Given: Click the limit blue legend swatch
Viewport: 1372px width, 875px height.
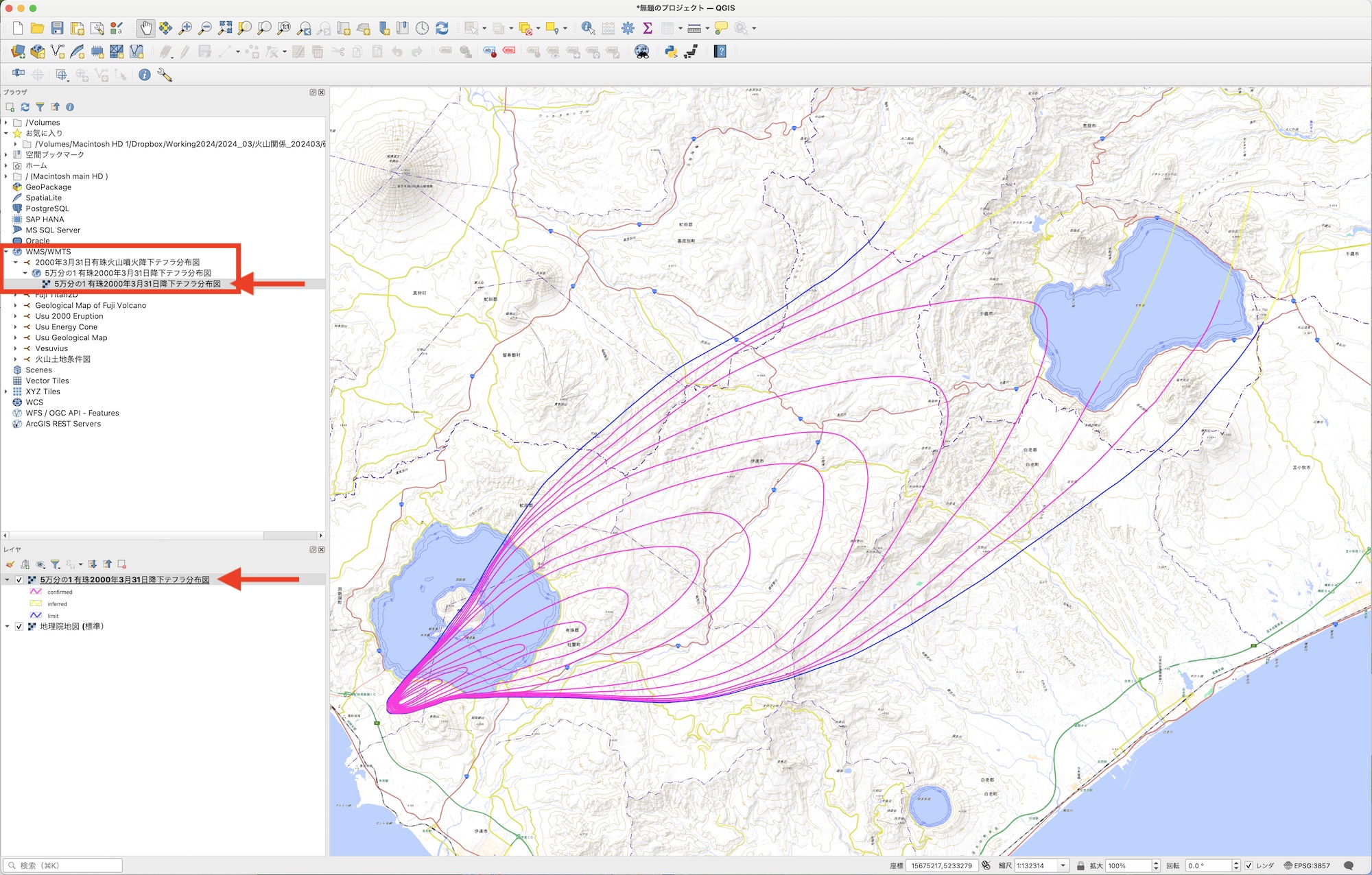Looking at the screenshot, I should 36,615.
